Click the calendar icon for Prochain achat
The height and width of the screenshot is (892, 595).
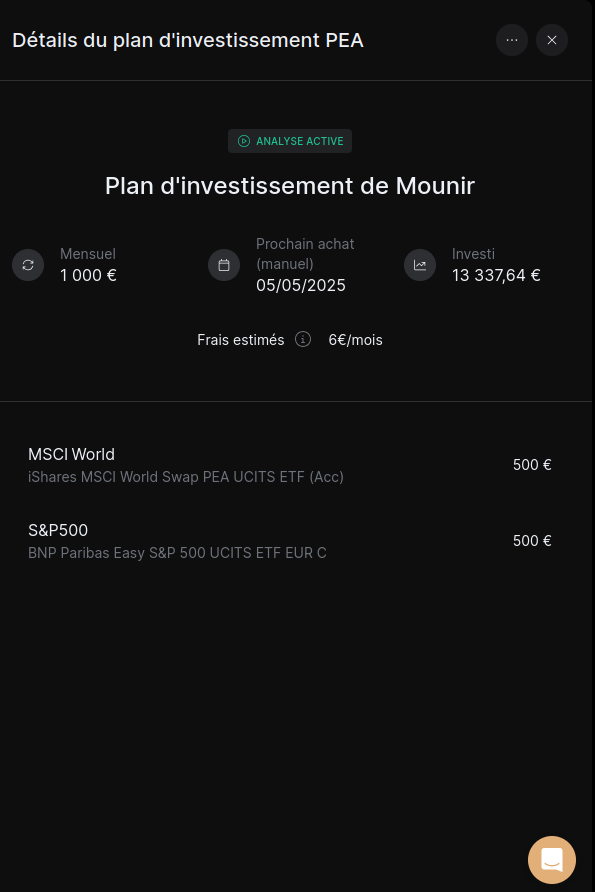[224, 265]
